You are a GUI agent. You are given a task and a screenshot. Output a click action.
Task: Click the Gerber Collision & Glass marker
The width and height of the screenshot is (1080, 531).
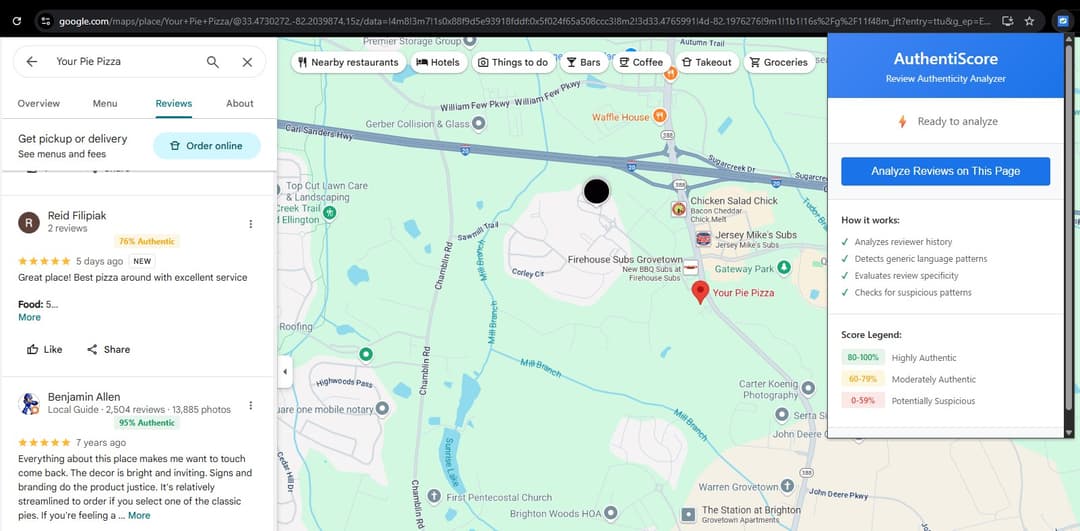[479, 124]
